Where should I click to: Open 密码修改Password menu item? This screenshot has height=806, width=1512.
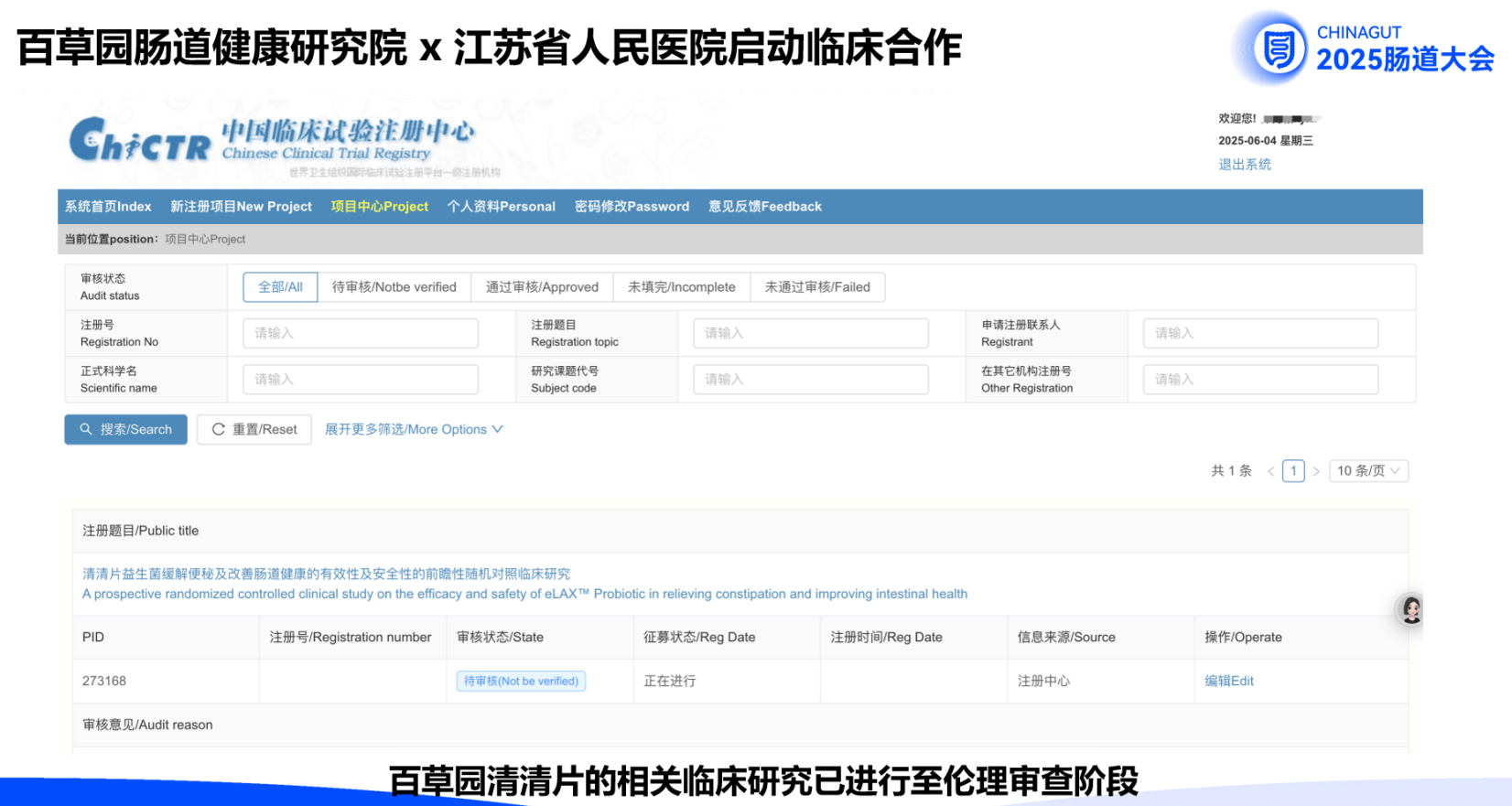pos(632,207)
